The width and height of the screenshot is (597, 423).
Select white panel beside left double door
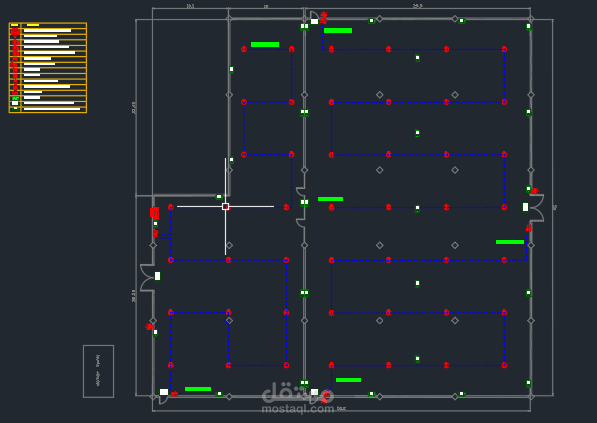(x=157, y=276)
